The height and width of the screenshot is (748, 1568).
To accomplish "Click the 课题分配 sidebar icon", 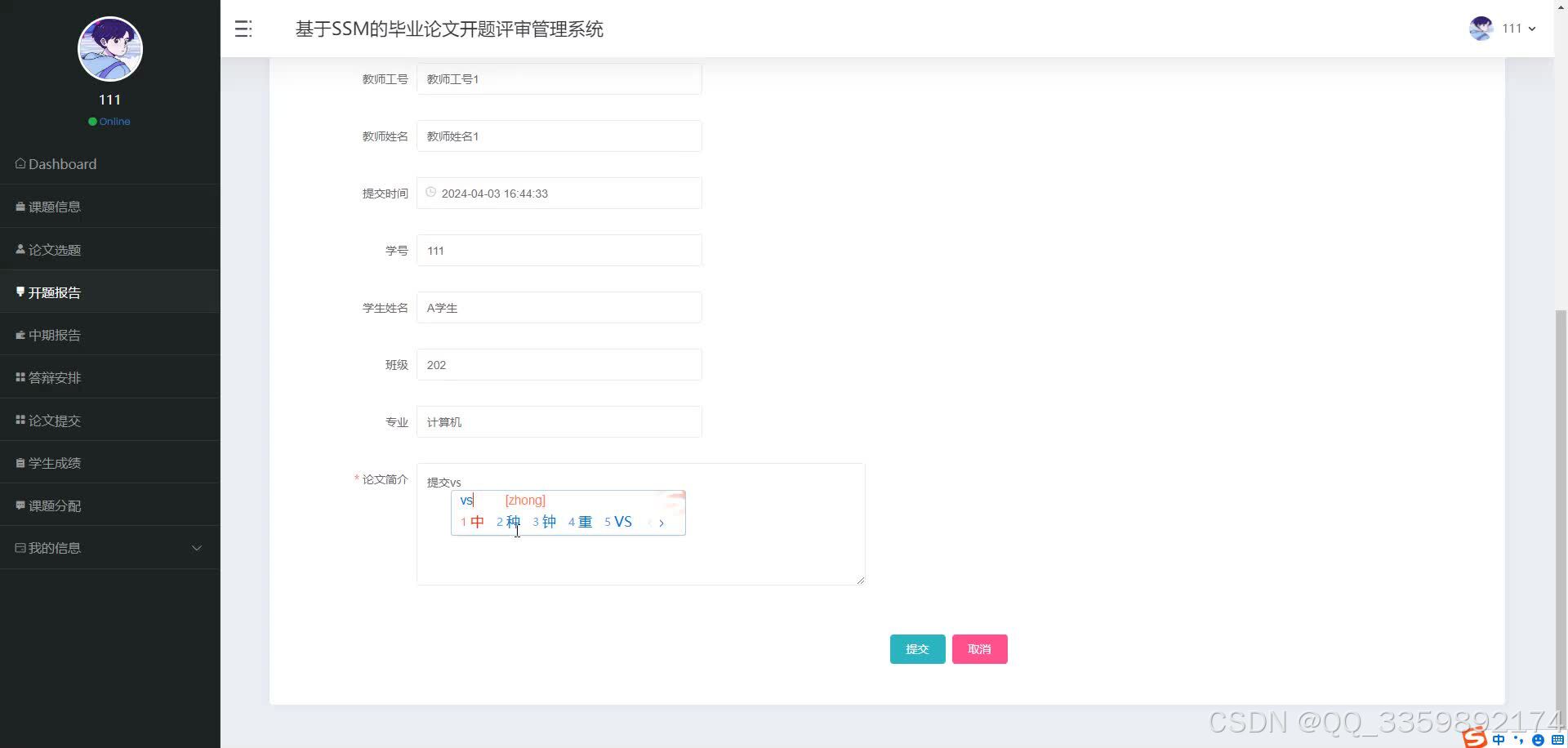I will point(20,505).
